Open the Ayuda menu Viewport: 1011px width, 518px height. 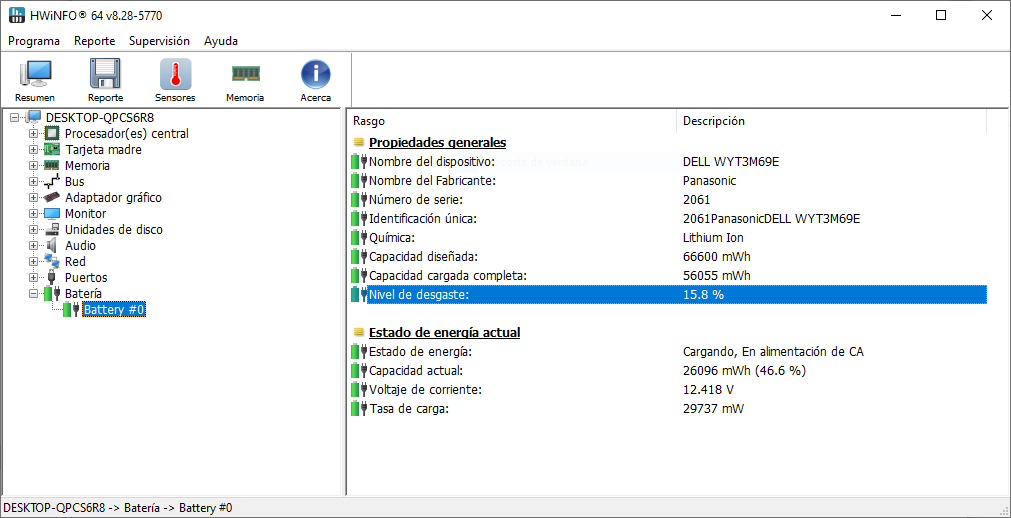[221, 41]
